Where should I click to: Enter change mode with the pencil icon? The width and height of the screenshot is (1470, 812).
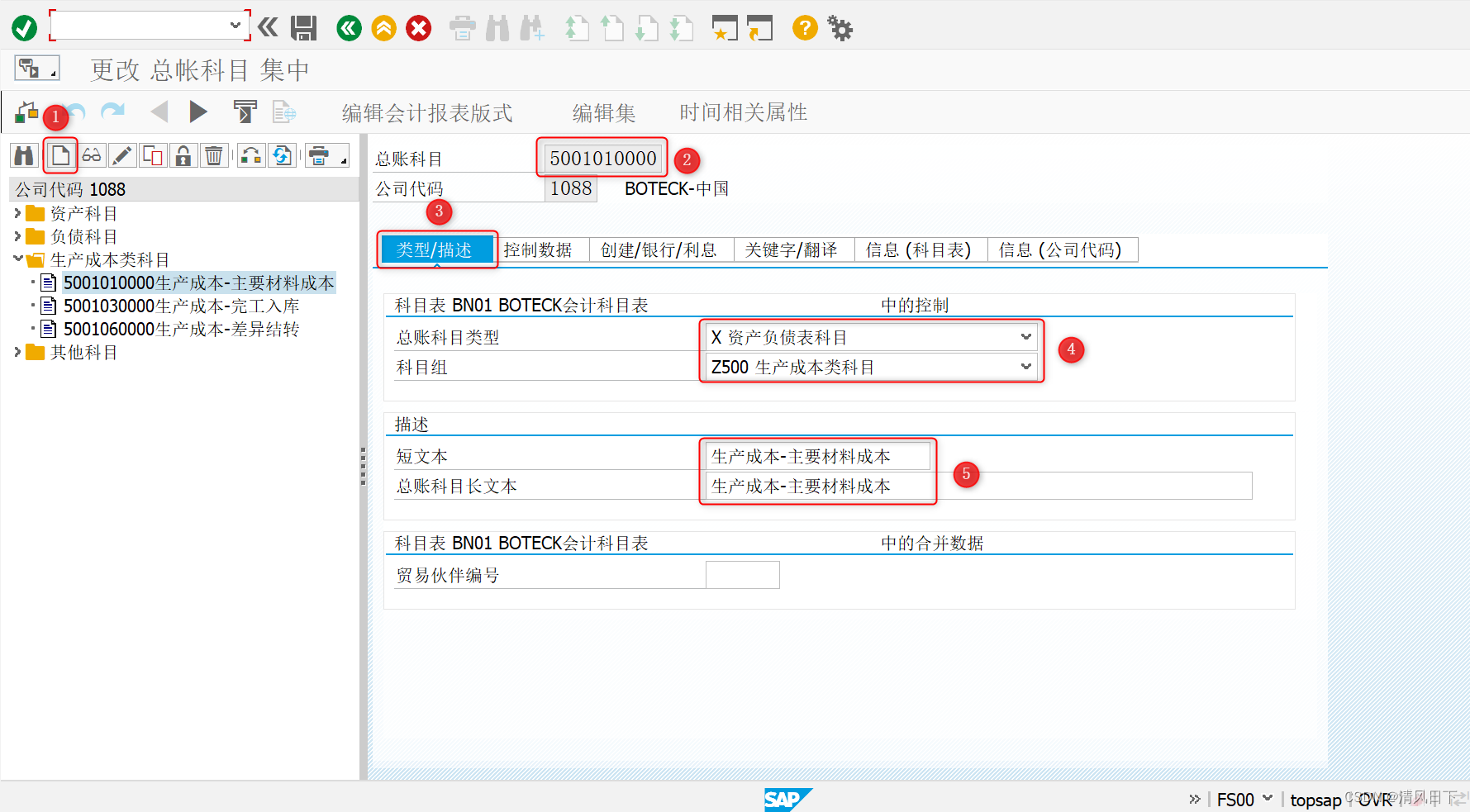(121, 154)
